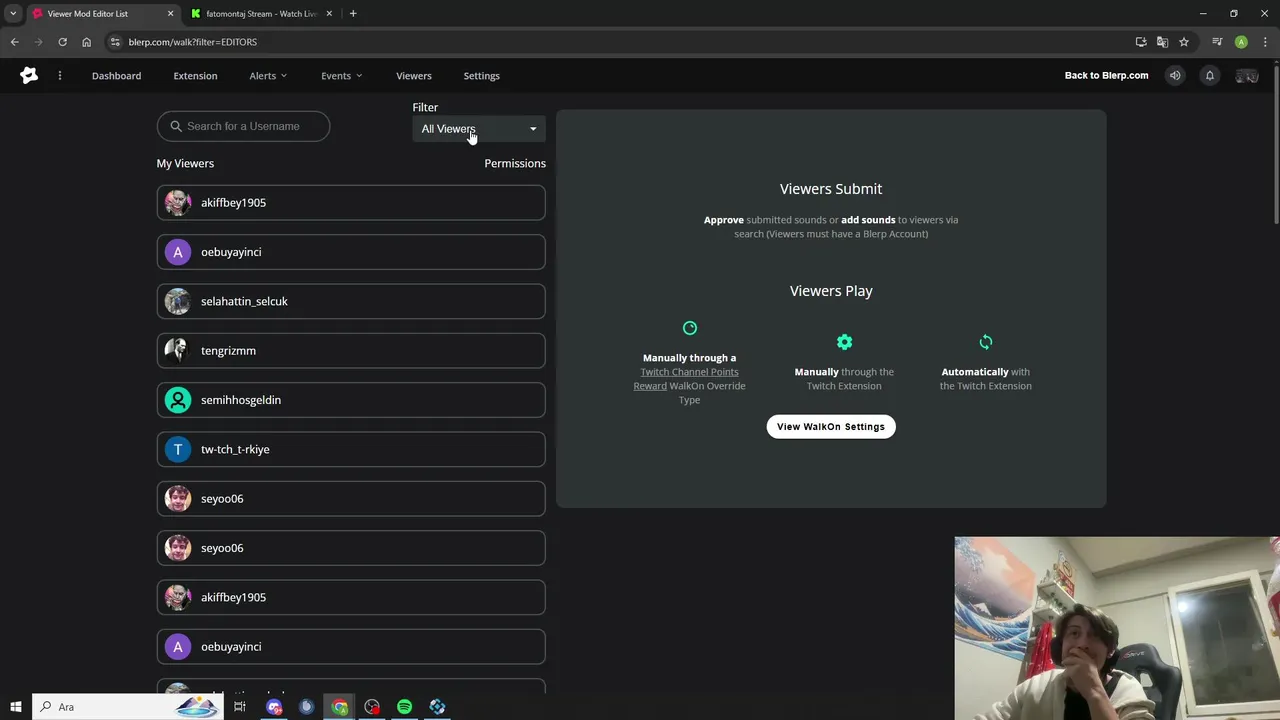
Task: Click the Viewers Play heading
Action: pos(831,291)
